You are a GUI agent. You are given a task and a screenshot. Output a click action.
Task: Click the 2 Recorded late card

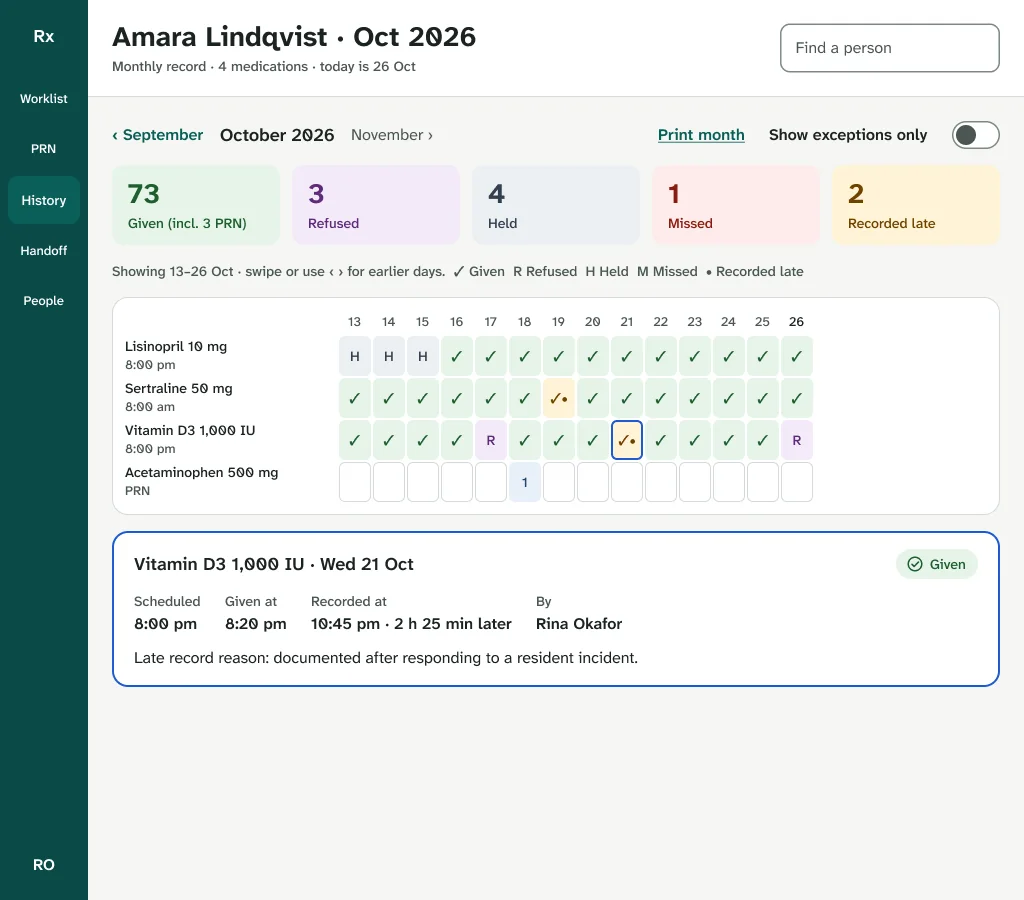[x=916, y=205]
